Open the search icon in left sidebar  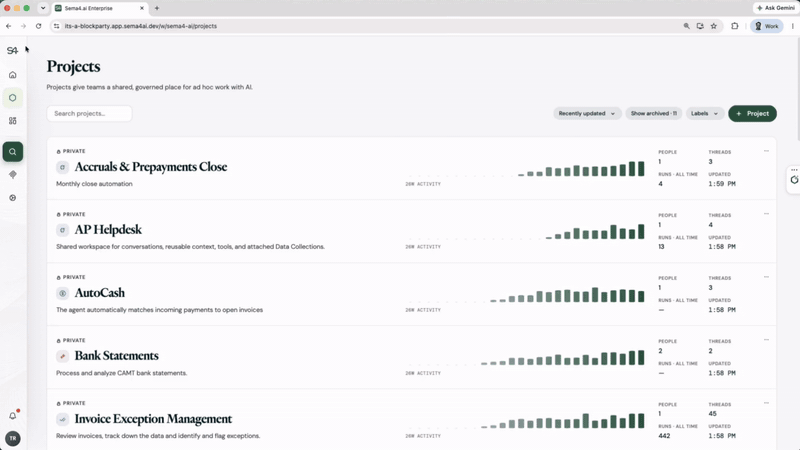(x=13, y=152)
